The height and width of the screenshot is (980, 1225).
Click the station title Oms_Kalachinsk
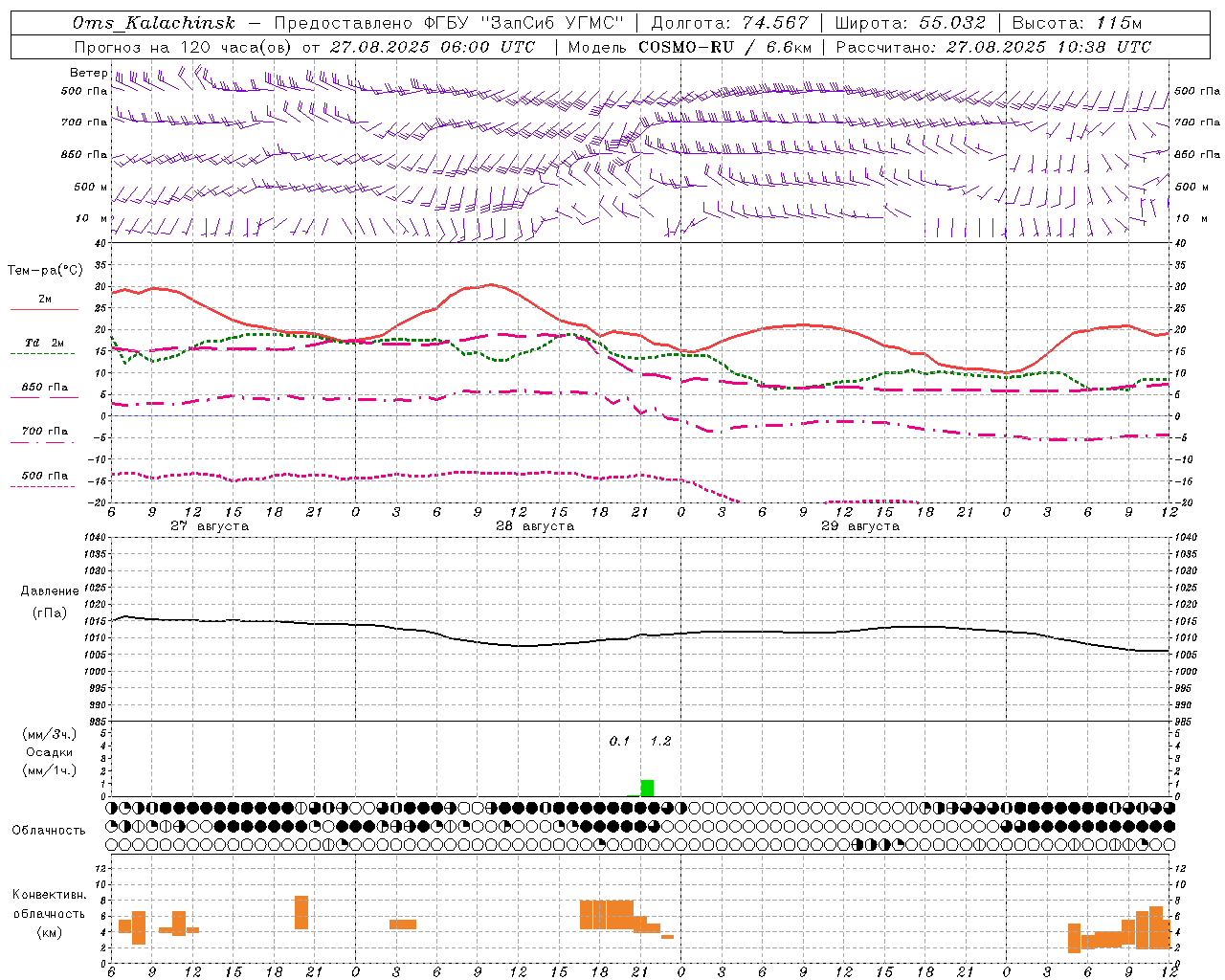[153, 23]
